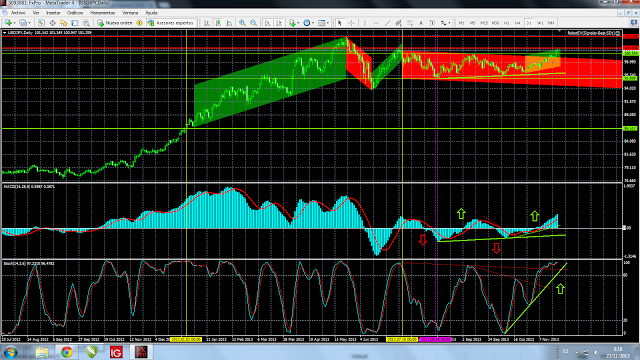The width and height of the screenshot is (640, 360).
Task: Switch chart to candlestick style
Action: tap(218, 23)
